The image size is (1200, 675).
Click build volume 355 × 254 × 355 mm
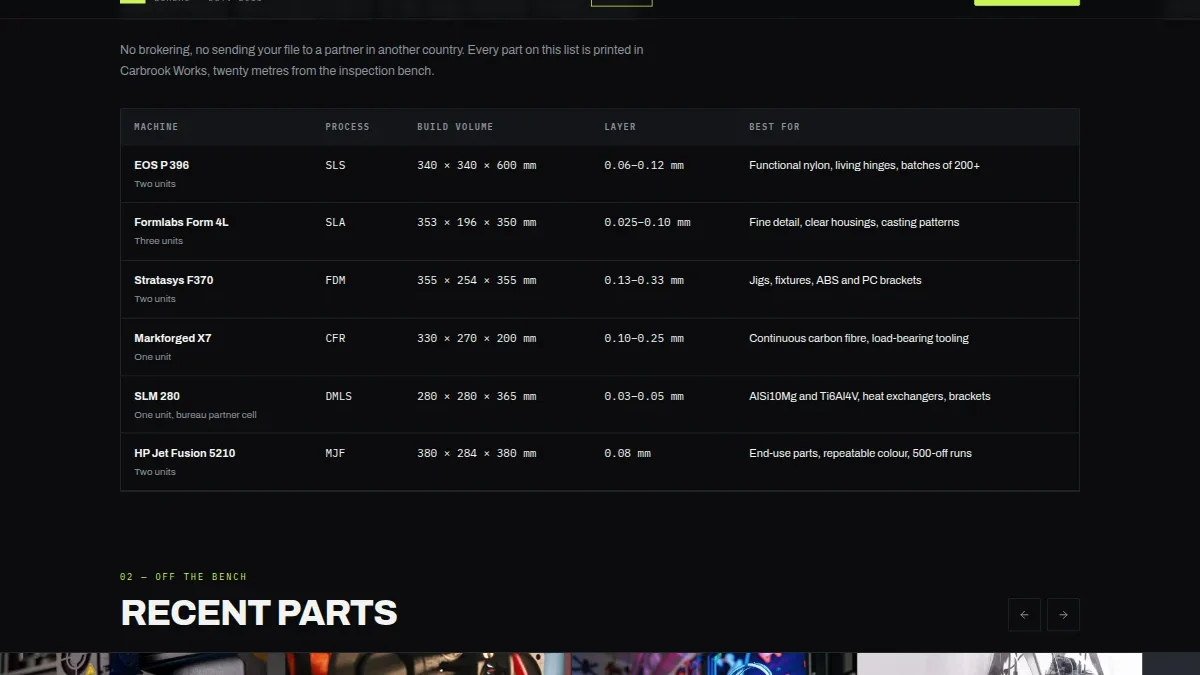coord(476,280)
